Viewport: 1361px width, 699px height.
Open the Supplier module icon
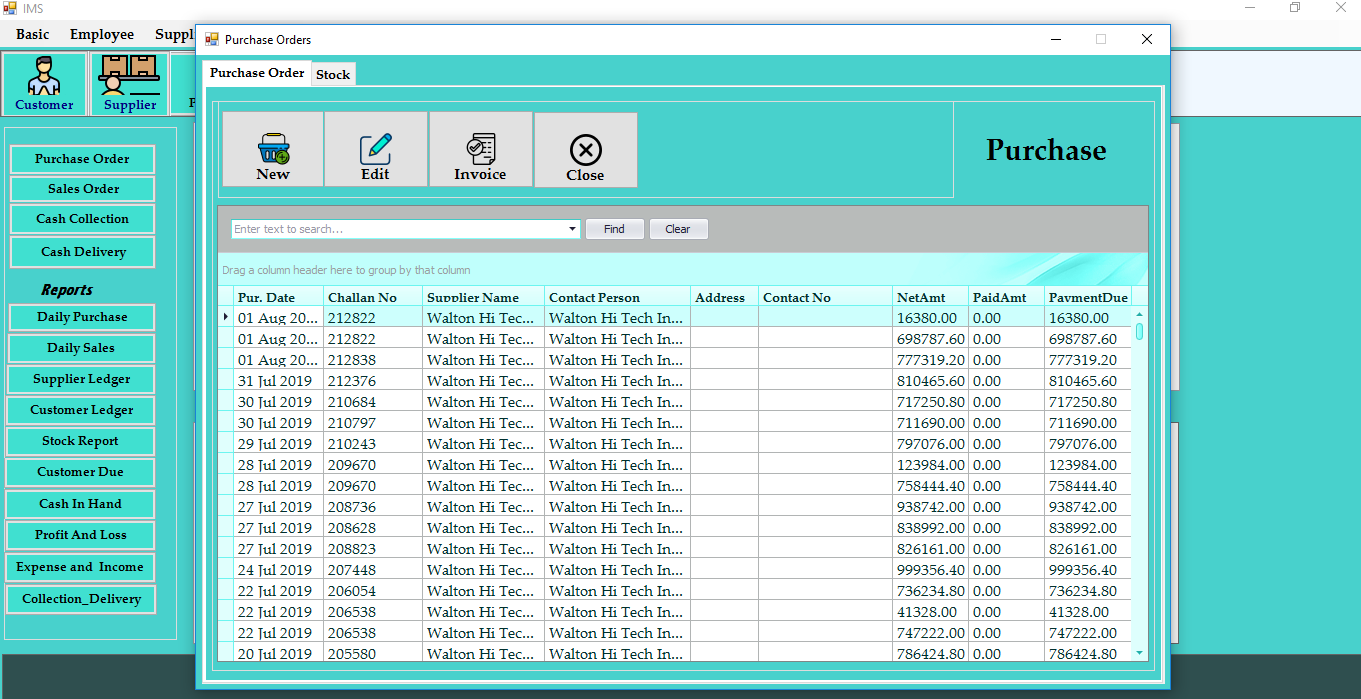click(x=128, y=82)
